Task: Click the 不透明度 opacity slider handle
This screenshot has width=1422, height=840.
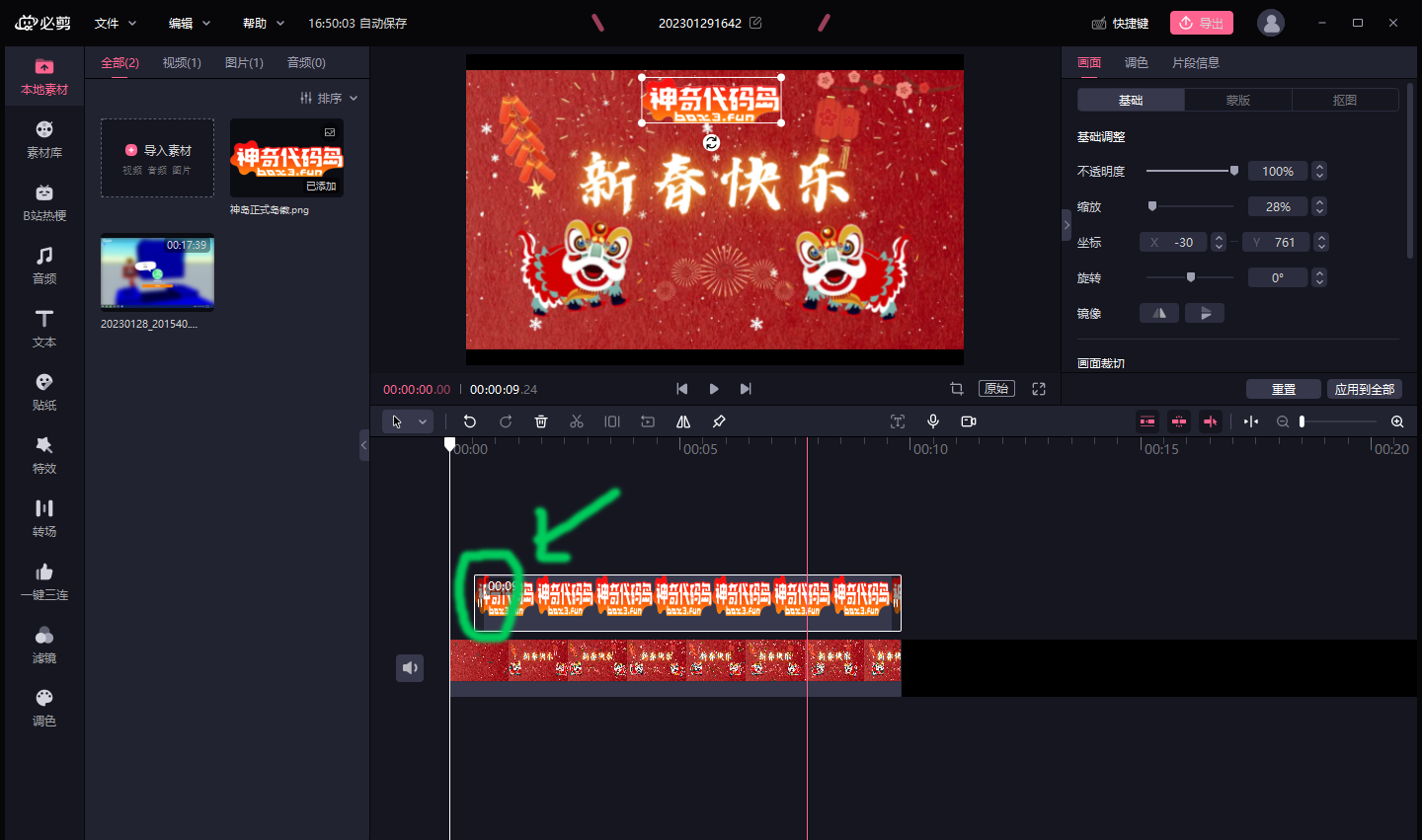Action: (1233, 171)
